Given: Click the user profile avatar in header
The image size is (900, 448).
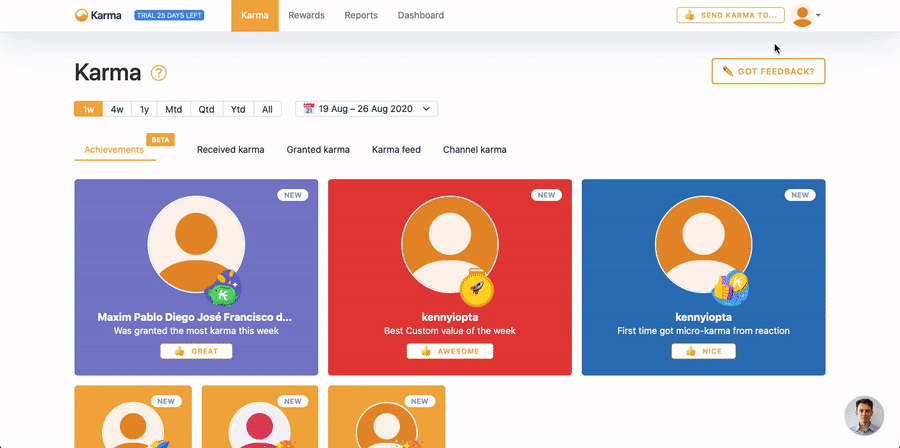Looking at the screenshot, I should click(802, 15).
